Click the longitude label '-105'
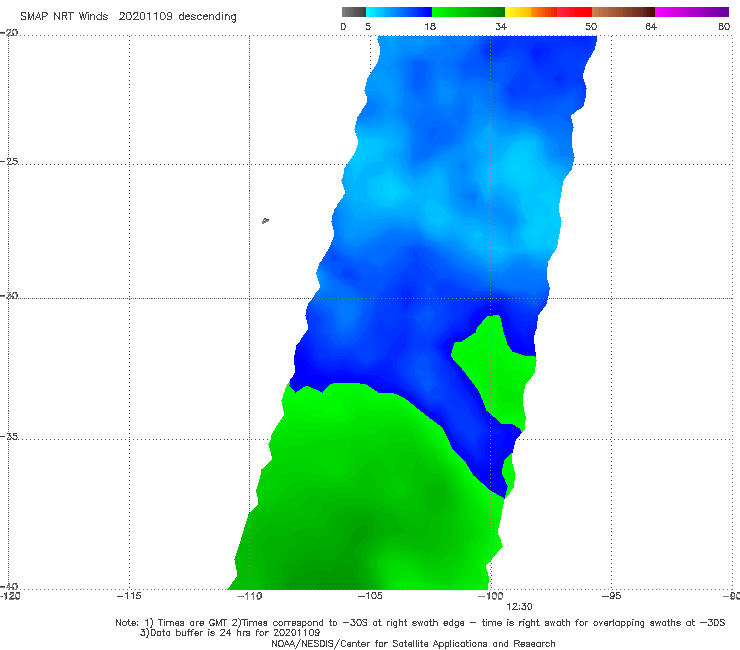Image resolution: width=740 pixels, height=650 pixels. tap(370, 596)
